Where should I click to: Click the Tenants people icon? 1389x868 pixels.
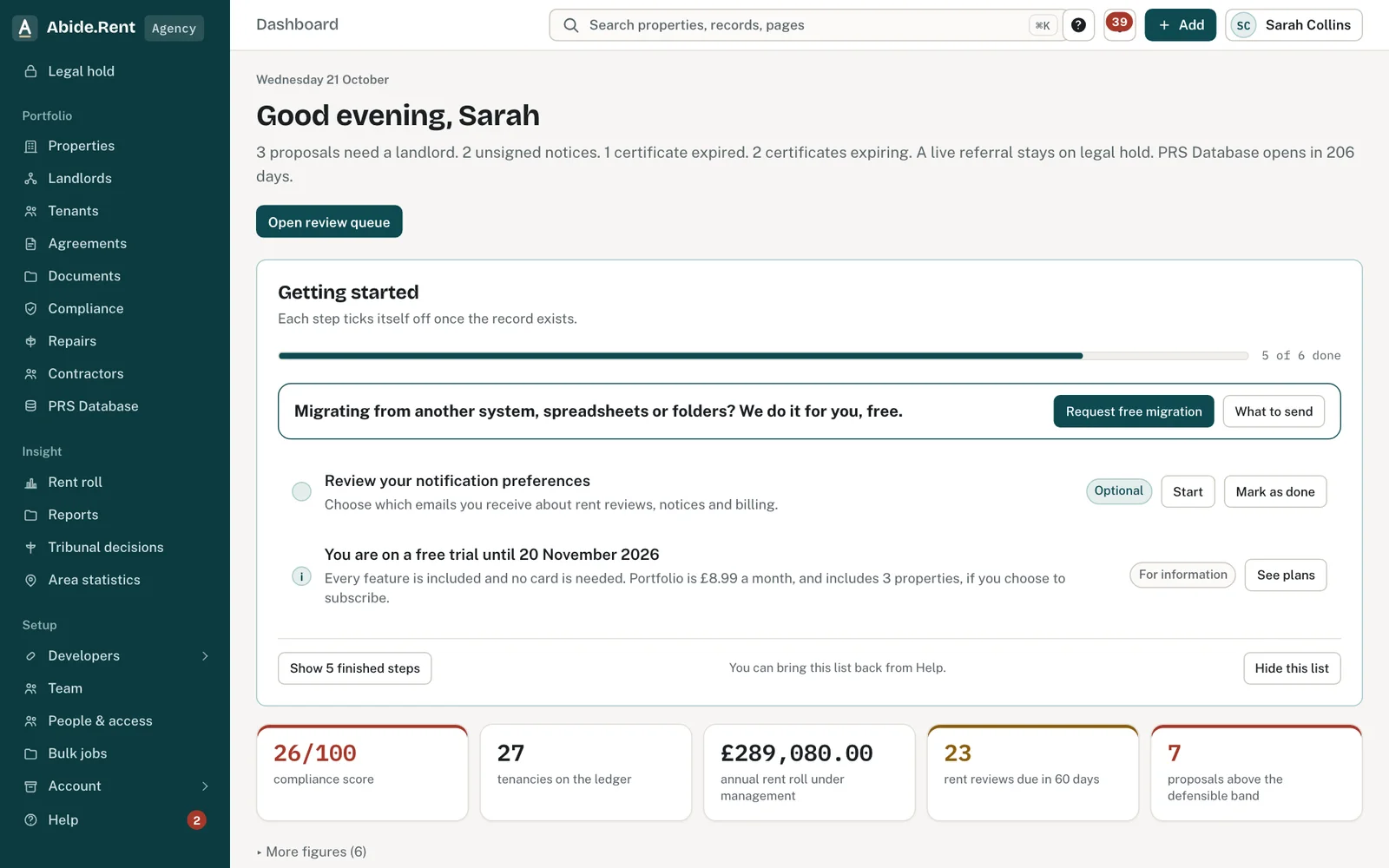[x=31, y=211]
